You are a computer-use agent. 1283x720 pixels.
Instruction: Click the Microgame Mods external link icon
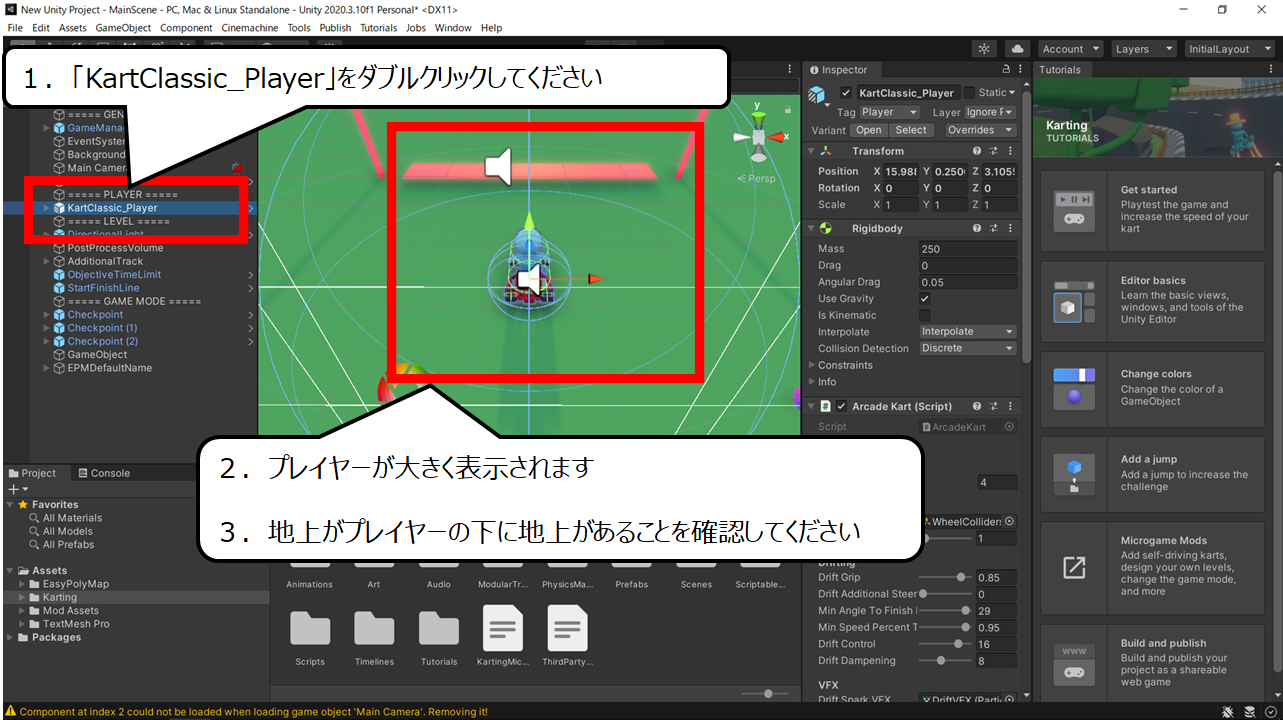1074,567
